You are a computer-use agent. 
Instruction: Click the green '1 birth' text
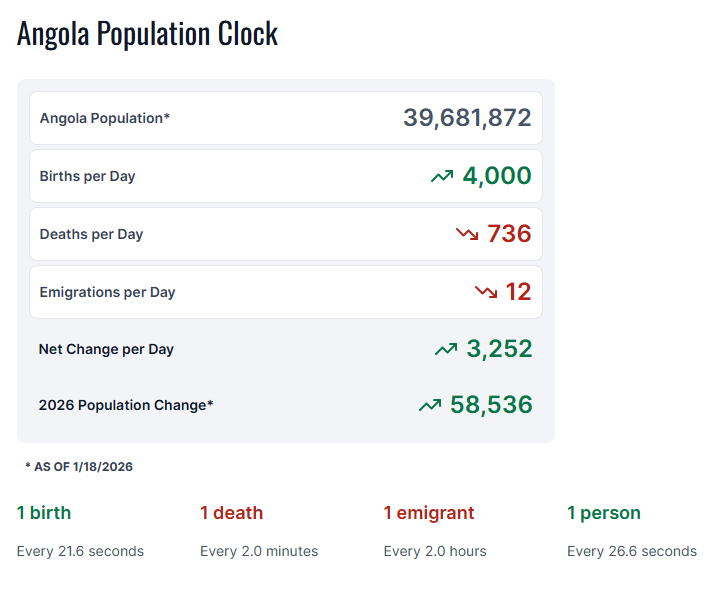pos(44,513)
